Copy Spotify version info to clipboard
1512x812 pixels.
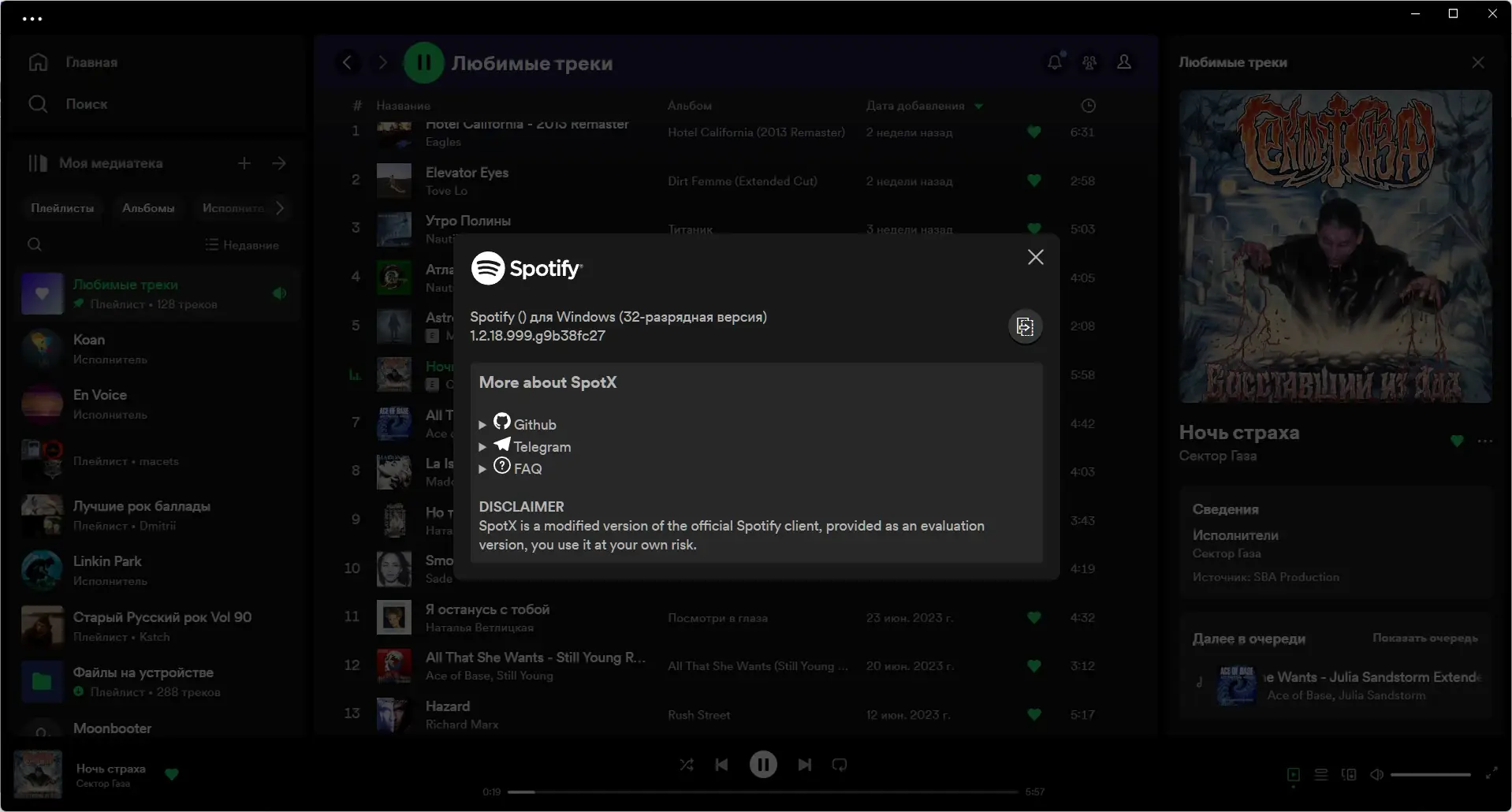click(1025, 326)
